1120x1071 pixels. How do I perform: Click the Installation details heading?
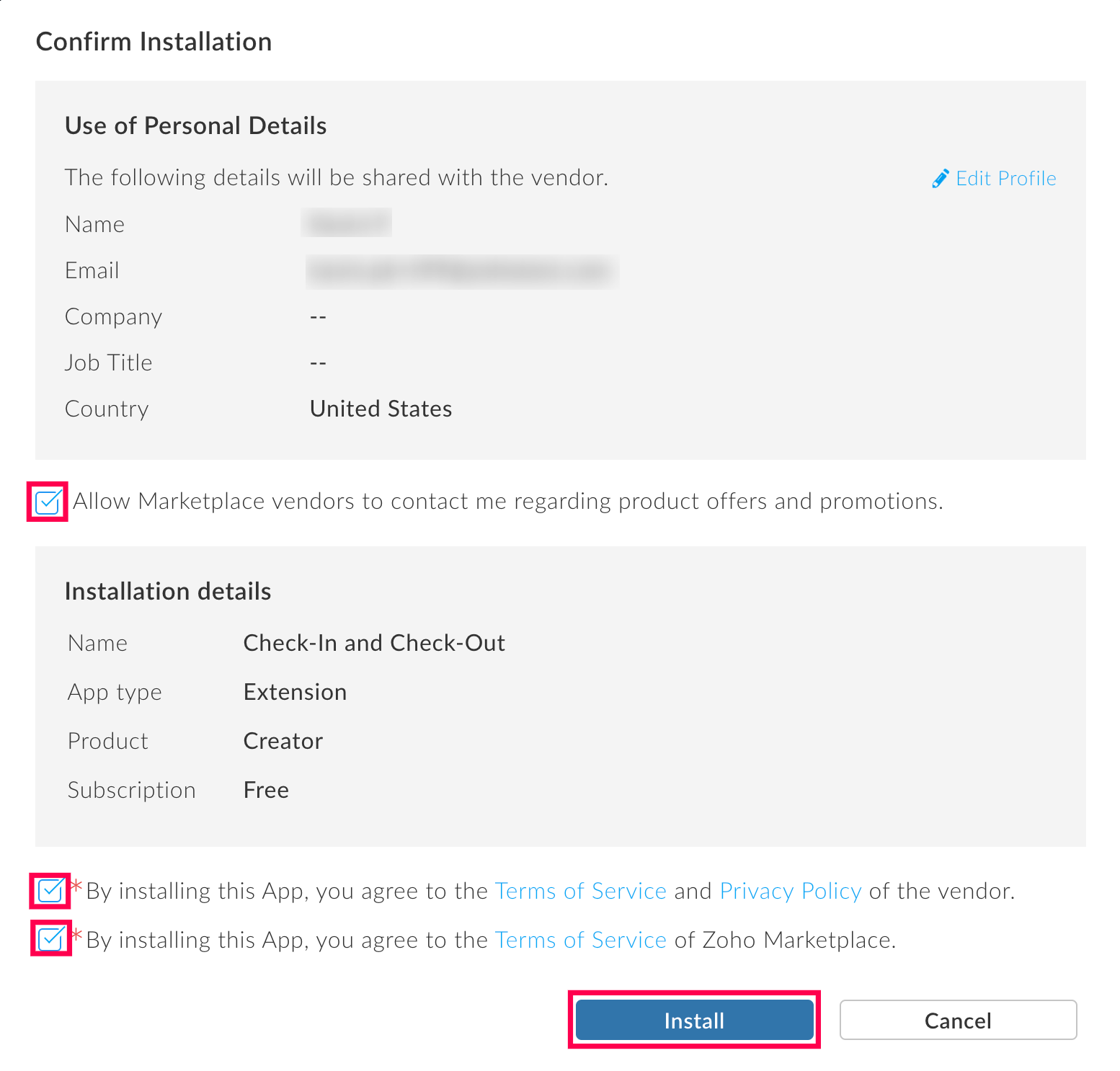168,591
